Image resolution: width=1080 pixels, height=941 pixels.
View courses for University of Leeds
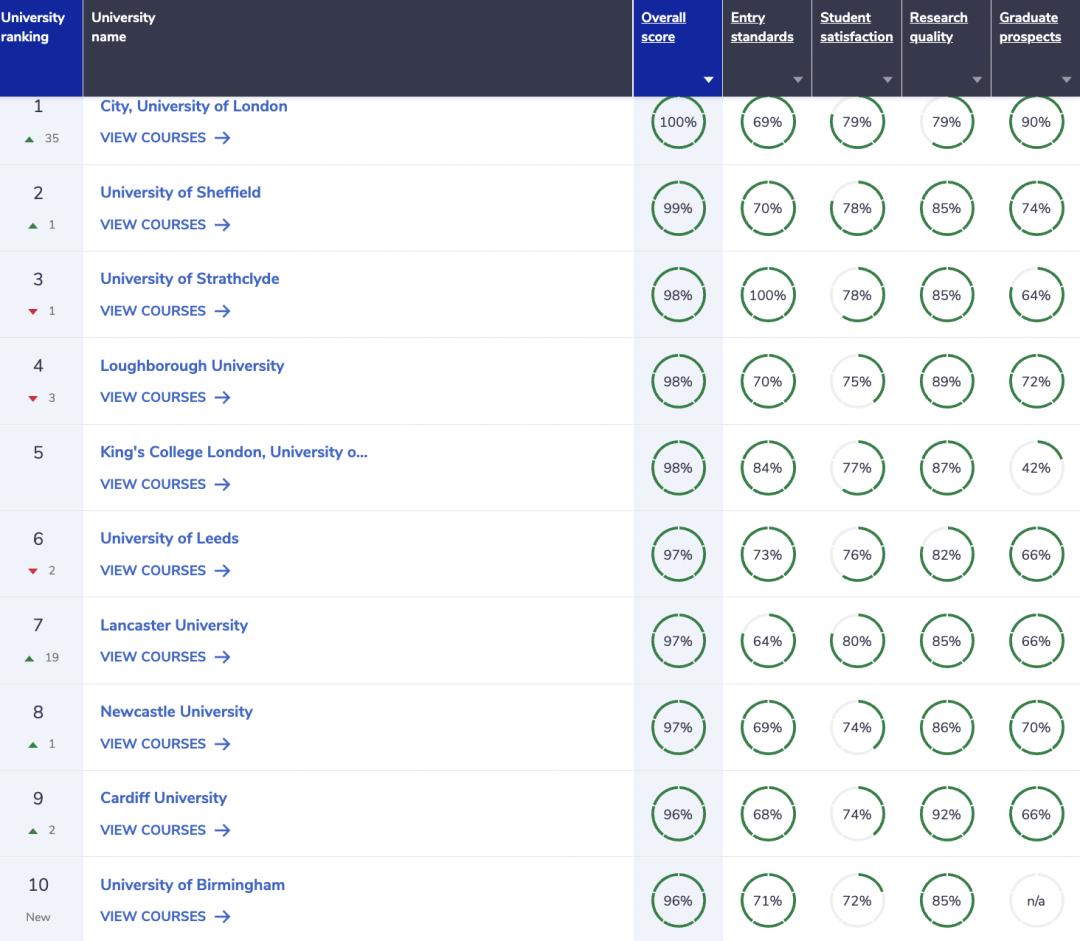[x=153, y=570]
